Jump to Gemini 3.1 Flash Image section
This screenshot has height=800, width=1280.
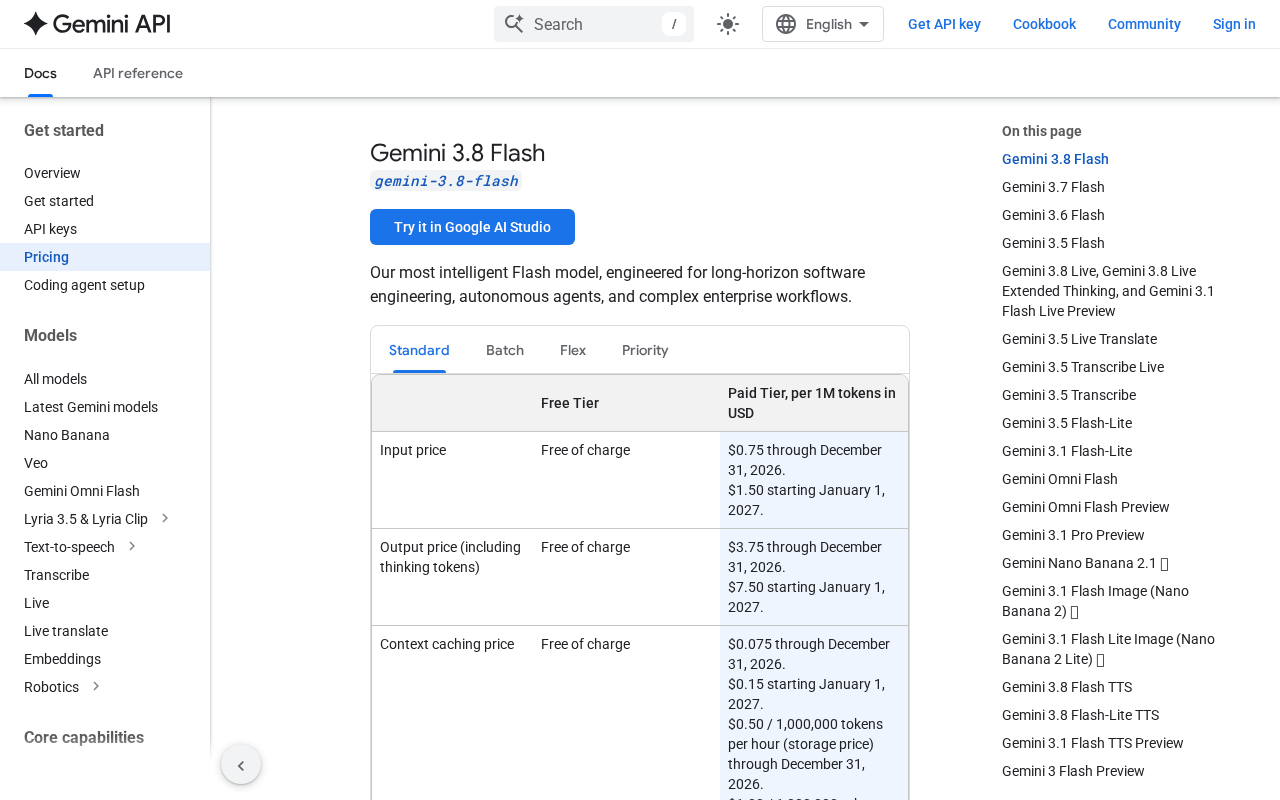point(1095,601)
